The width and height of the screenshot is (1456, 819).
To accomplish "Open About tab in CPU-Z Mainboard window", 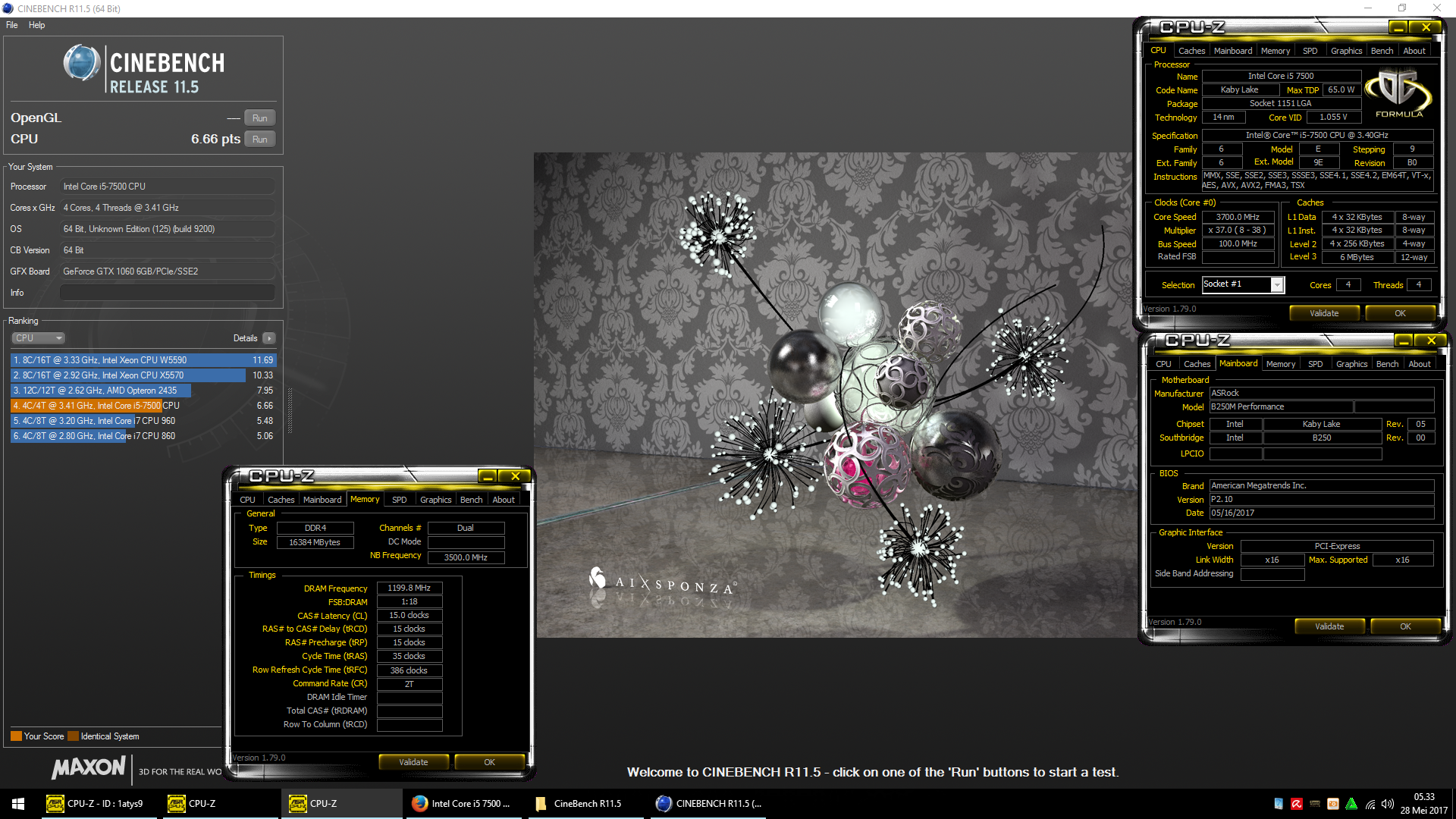I will pyautogui.click(x=1419, y=364).
